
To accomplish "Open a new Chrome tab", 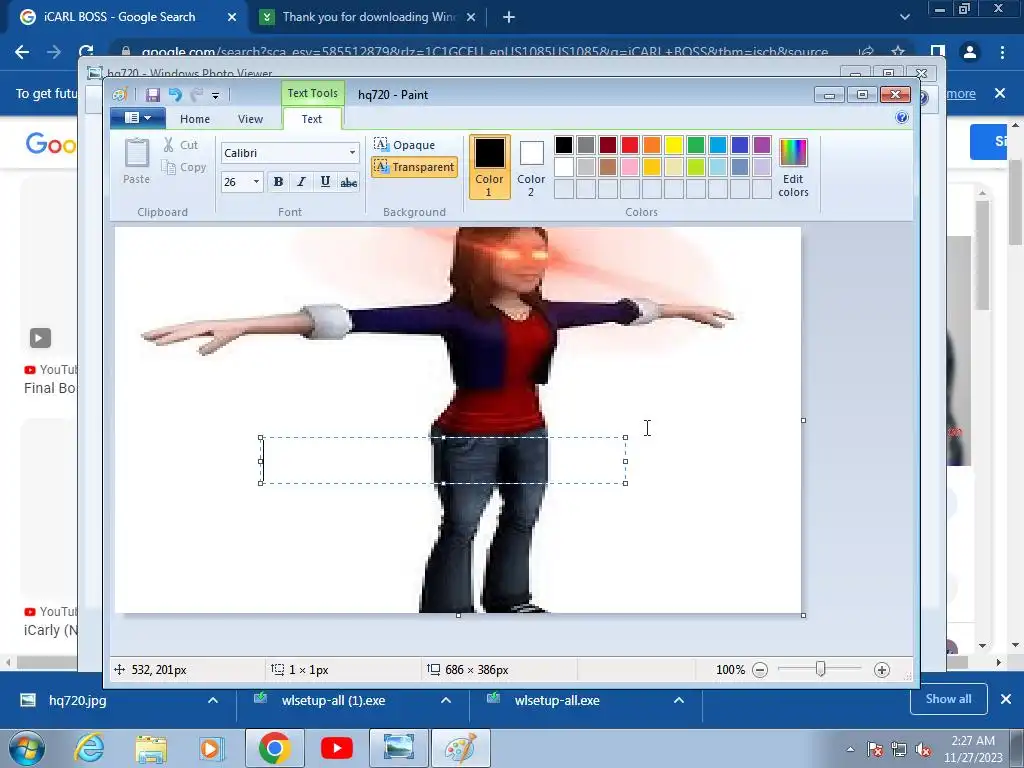I will pos(509,18).
